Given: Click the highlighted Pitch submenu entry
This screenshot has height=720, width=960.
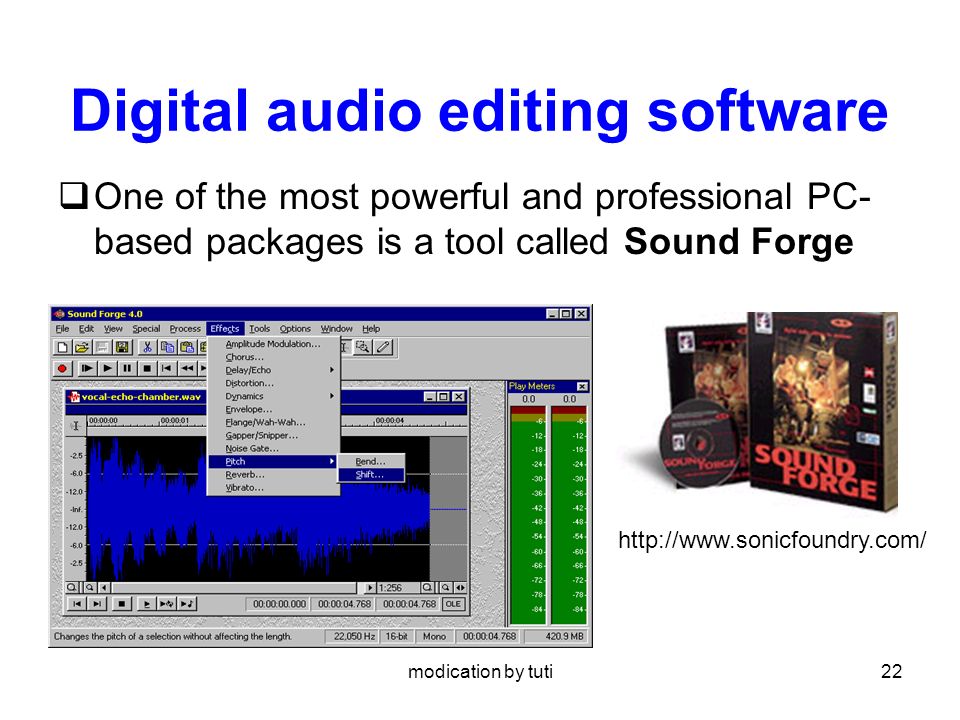Looking at the screenshot, I should point(274,462).
